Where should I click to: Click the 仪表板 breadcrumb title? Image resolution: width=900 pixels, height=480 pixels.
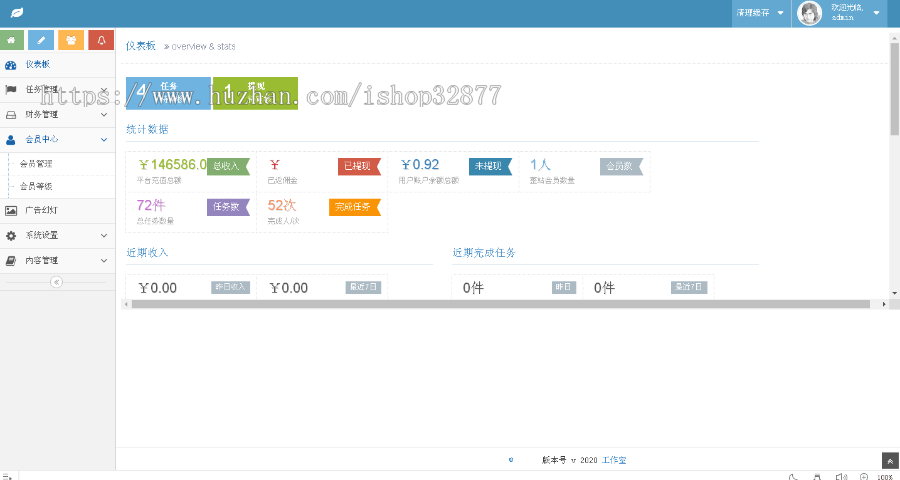point(141,46)
